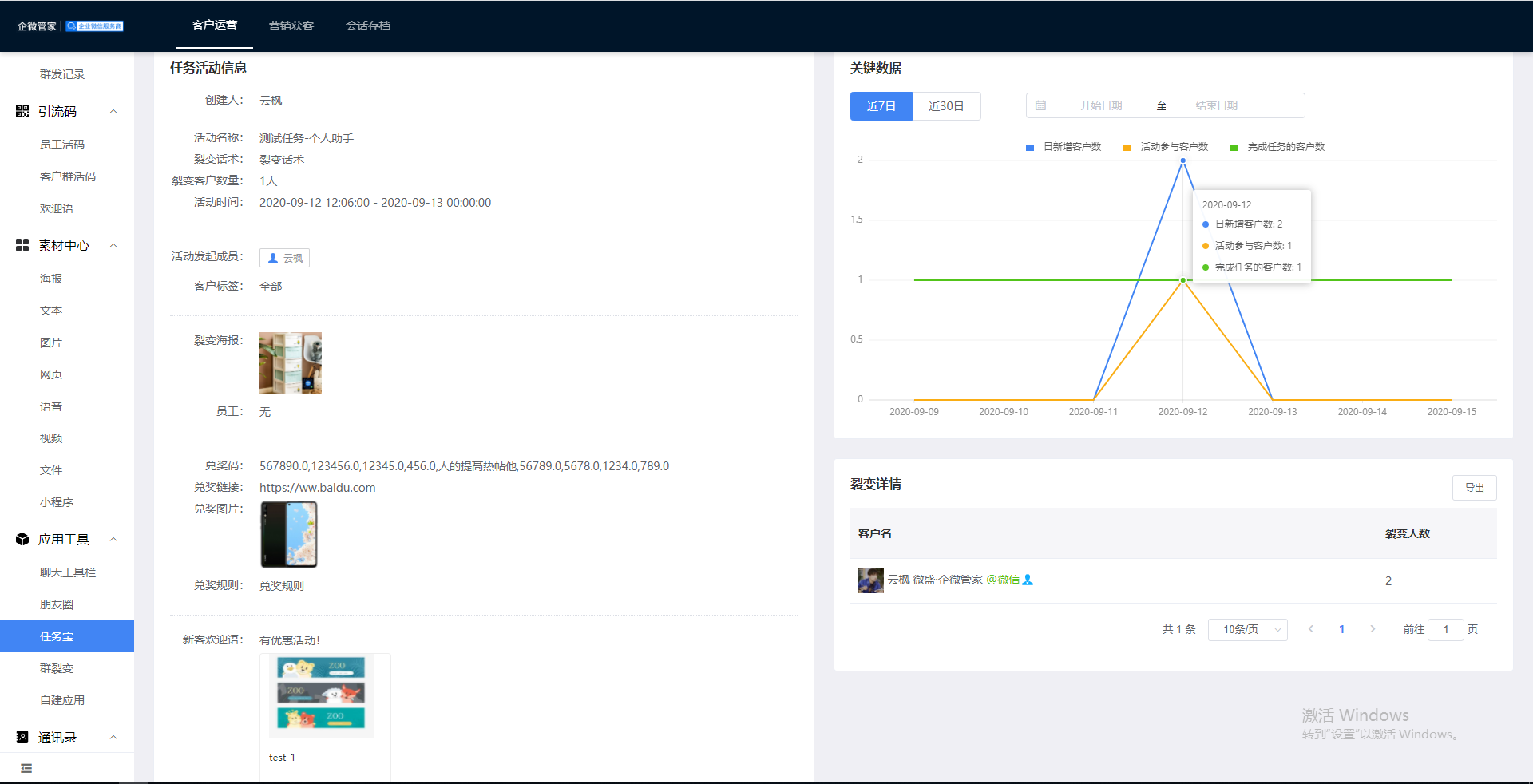Viewport: 1533px width, 784px height.
Task: Select the 近7日 range tab
Action: 881,106
